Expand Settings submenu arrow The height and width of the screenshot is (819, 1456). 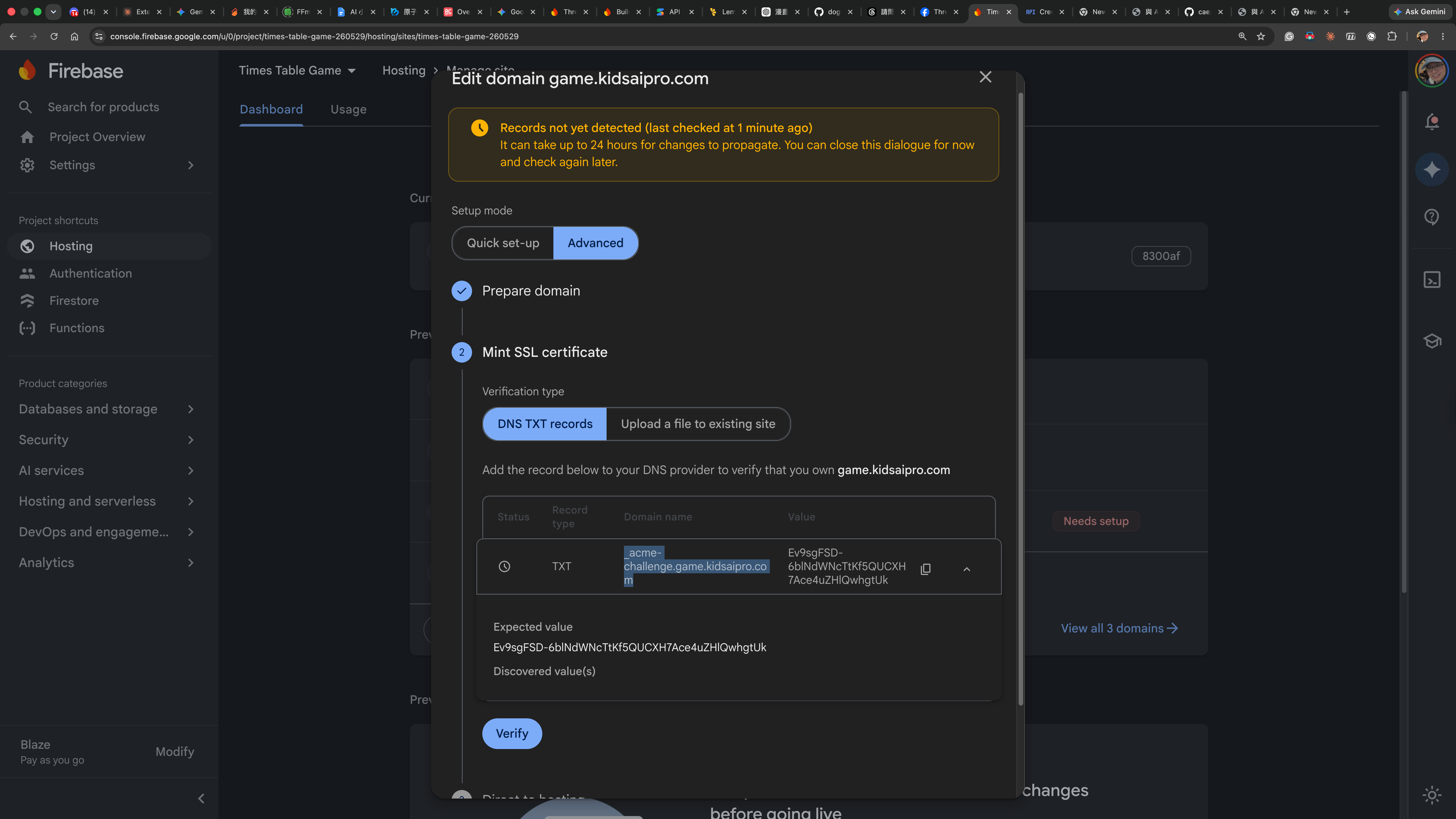point(191,165)
